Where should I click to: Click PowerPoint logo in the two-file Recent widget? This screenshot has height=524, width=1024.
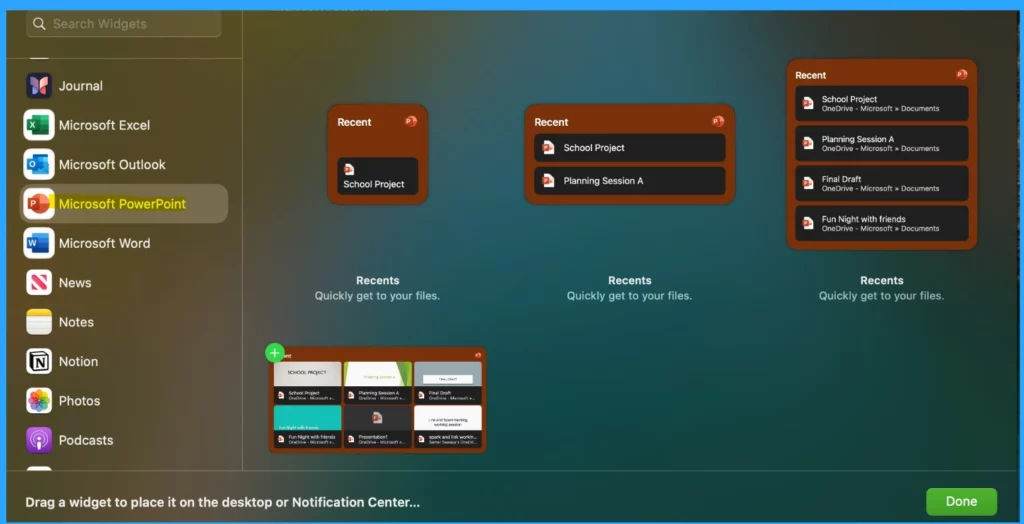(718, 121)
